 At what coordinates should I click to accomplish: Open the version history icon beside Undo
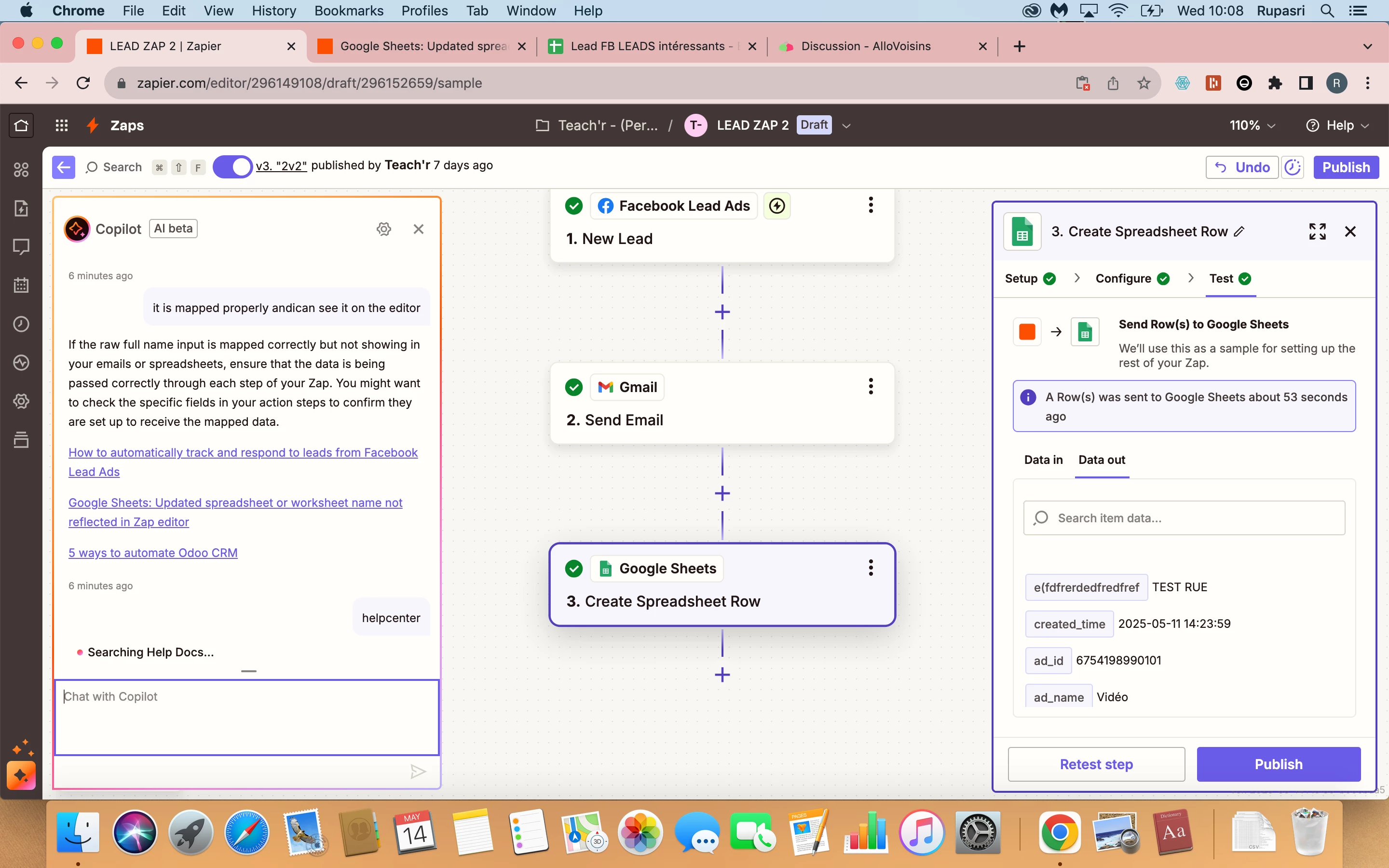tap(1292, 167)
